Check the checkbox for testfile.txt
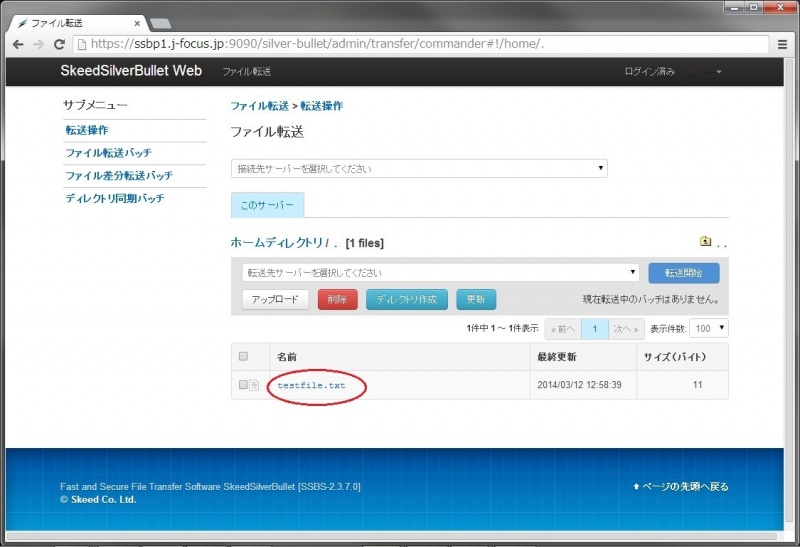Image resolution: width=800 pixels, height=547 pixels. (x=243, y=385)
